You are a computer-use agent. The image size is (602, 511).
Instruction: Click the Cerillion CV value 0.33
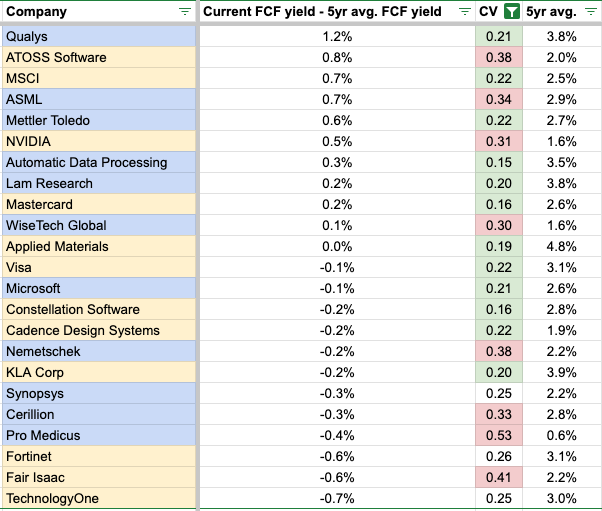[x=499, y=414]
